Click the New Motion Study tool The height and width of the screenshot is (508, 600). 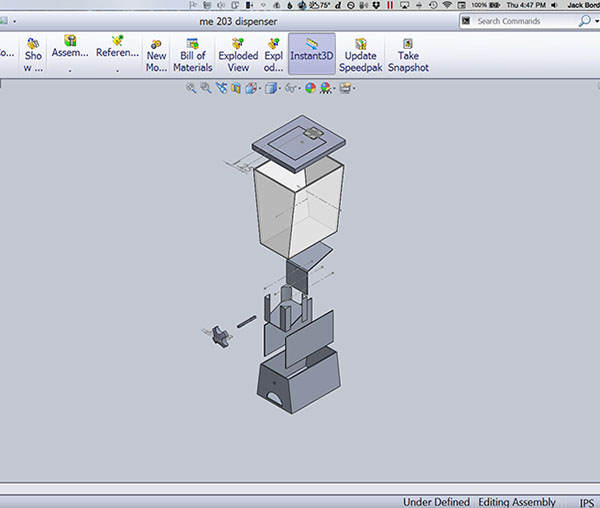click(x=156, y=55)
